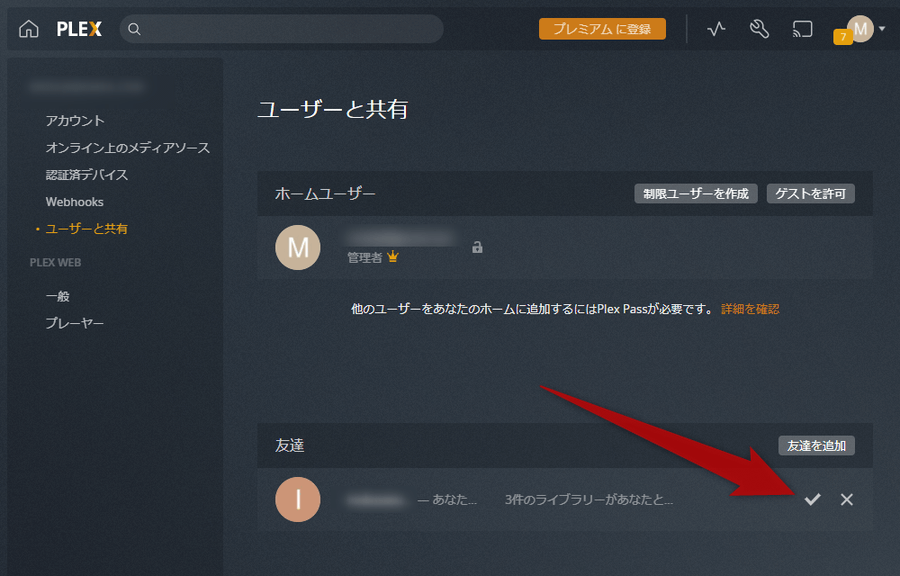
Task: Open プレーヤー under Plex Web
Action: 75,324
